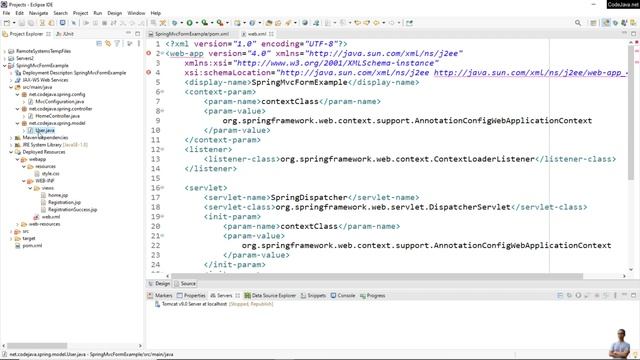Collapse the servlet fold on line 16
The image size is (640, 360).
pos(162,188)
